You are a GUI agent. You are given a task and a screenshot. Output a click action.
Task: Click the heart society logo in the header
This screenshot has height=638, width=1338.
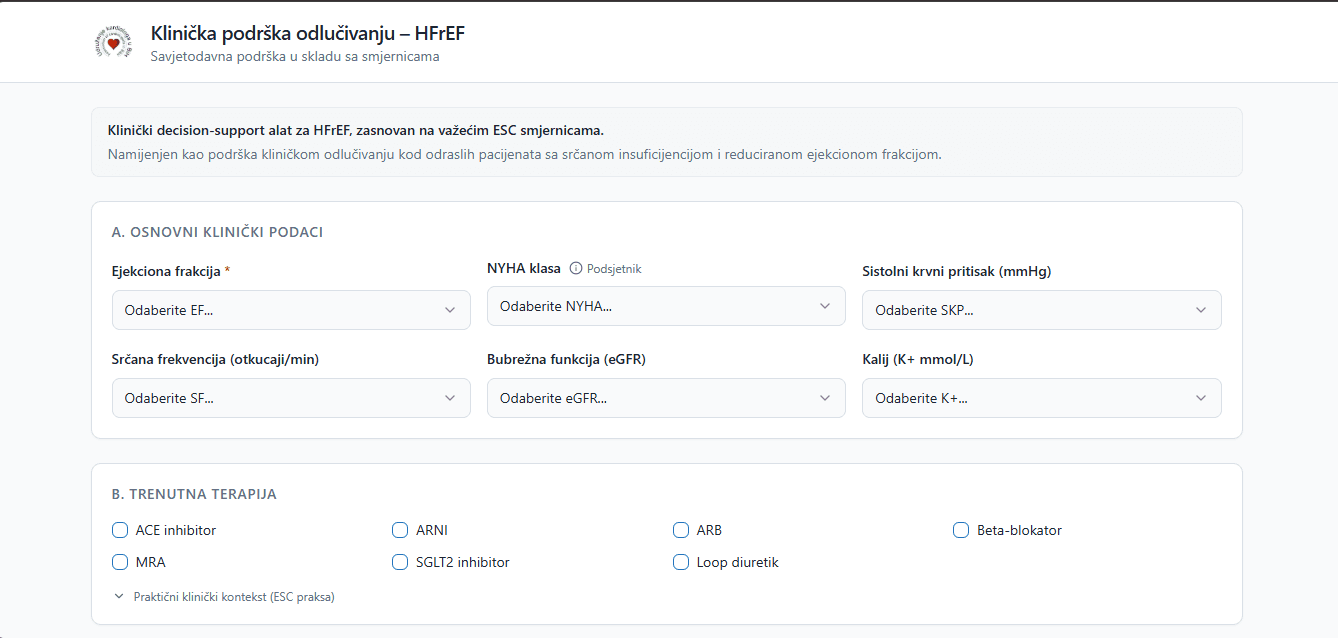(x=113, y=41)
